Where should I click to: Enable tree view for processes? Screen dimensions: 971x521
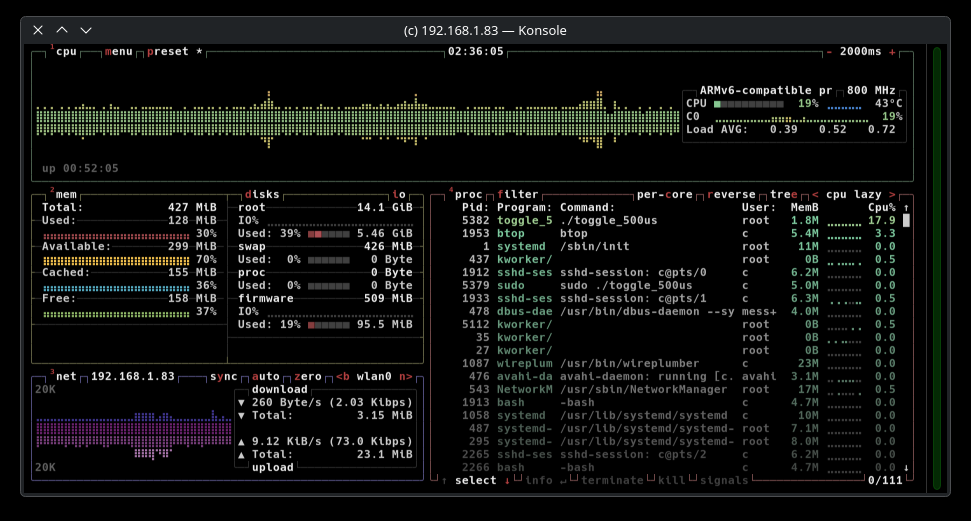783,195
